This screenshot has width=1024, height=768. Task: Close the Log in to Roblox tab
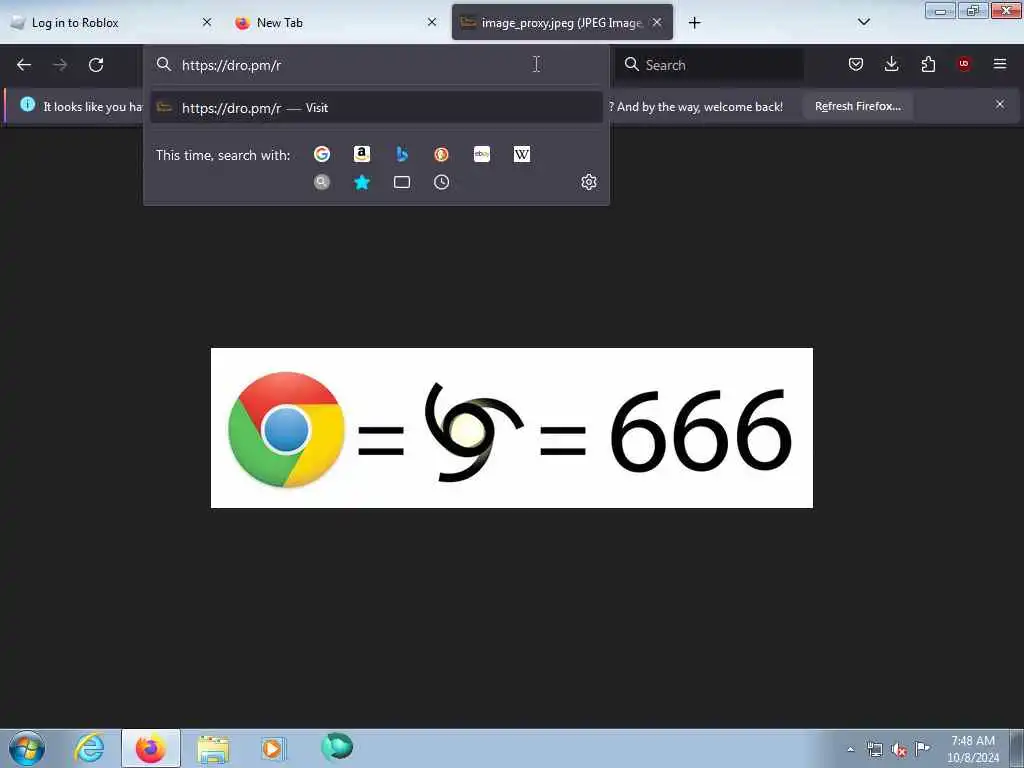pos(207,22)
